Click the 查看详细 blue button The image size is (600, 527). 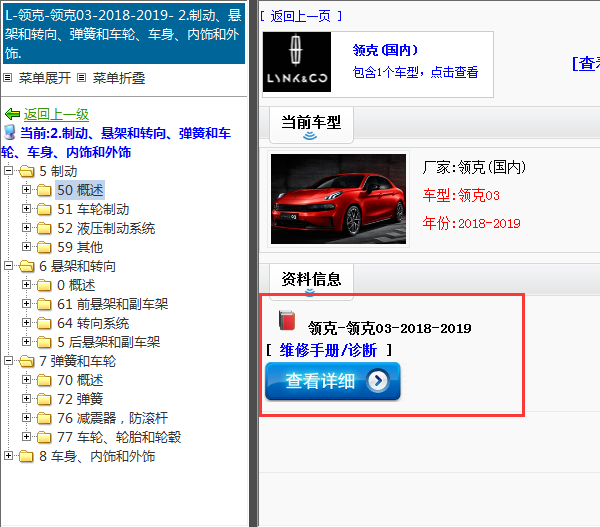click(333, 381)
